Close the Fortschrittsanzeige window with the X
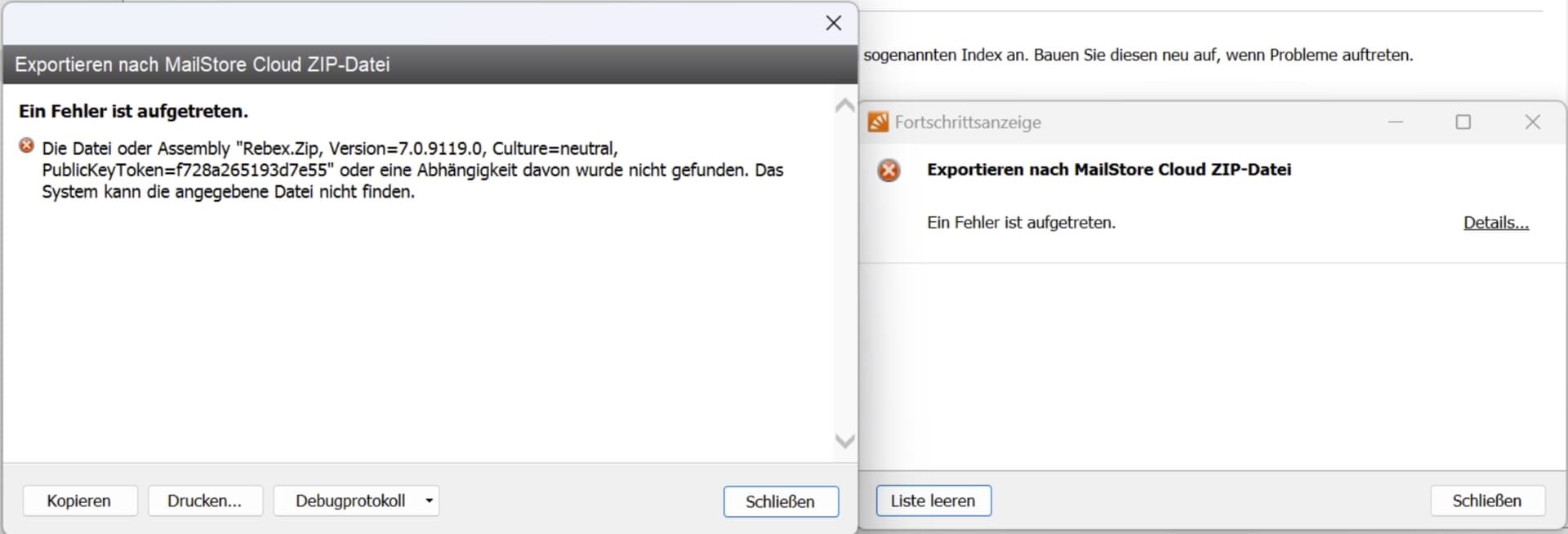Image resolution: width=1568 pixels, height=534 pixels. tap(1532, 122)
